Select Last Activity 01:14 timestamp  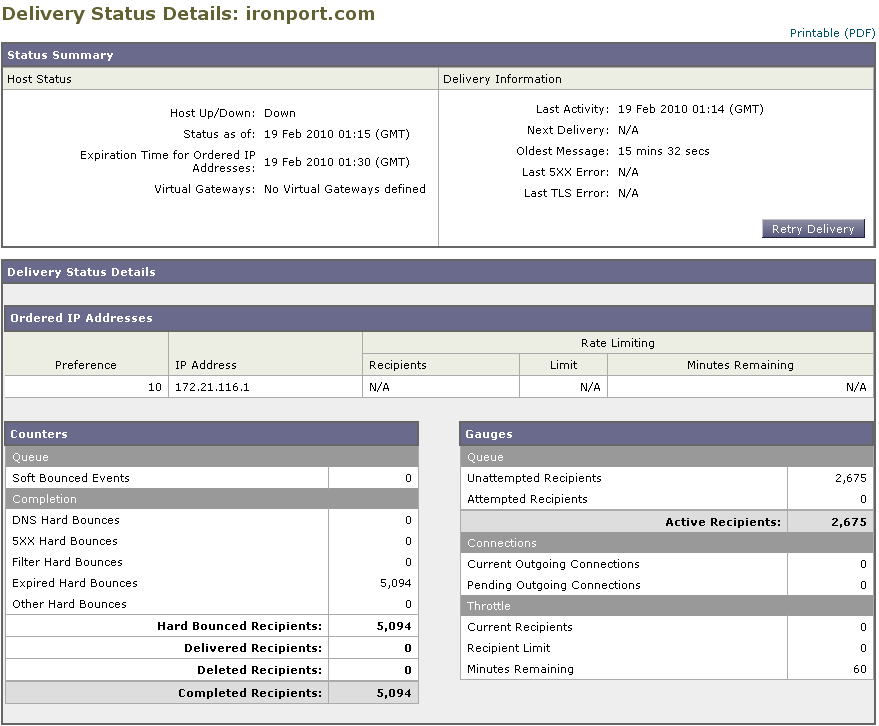click(x=691, y=109)
